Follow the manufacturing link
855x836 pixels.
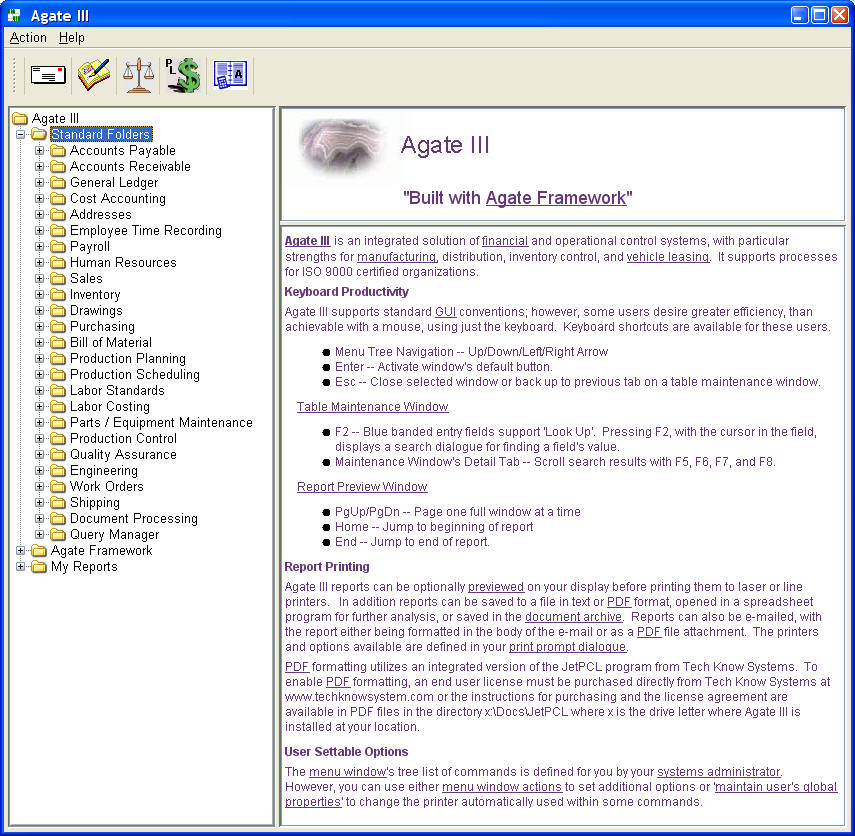[x=396, y=257]
